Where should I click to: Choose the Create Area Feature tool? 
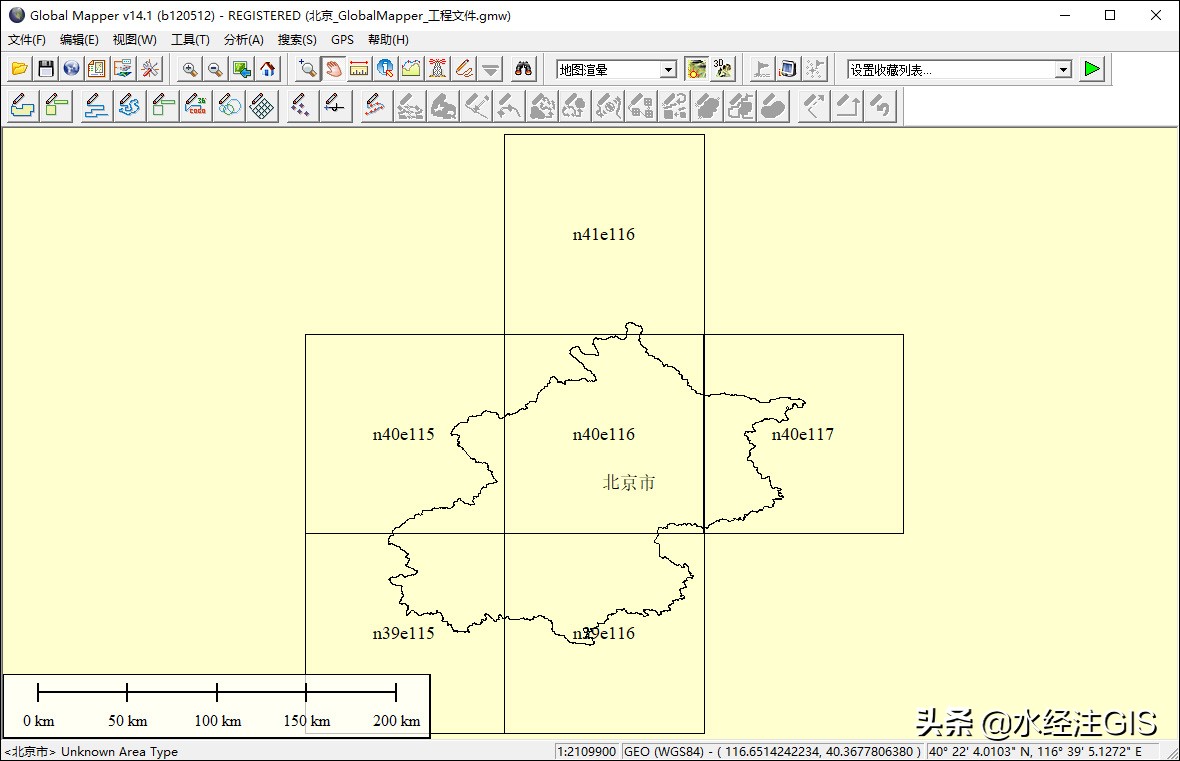point(23,106)
